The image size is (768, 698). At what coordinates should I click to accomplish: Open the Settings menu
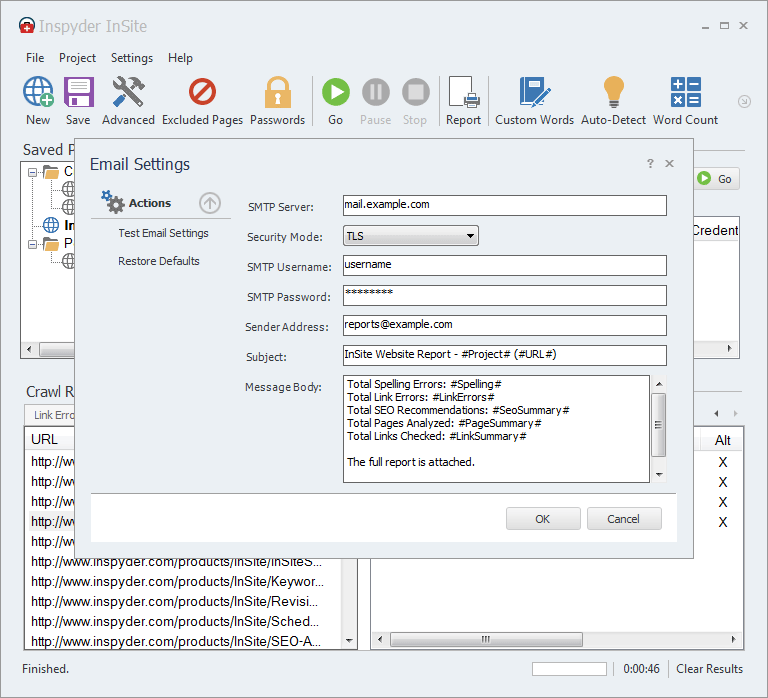(x=132, y=58)
